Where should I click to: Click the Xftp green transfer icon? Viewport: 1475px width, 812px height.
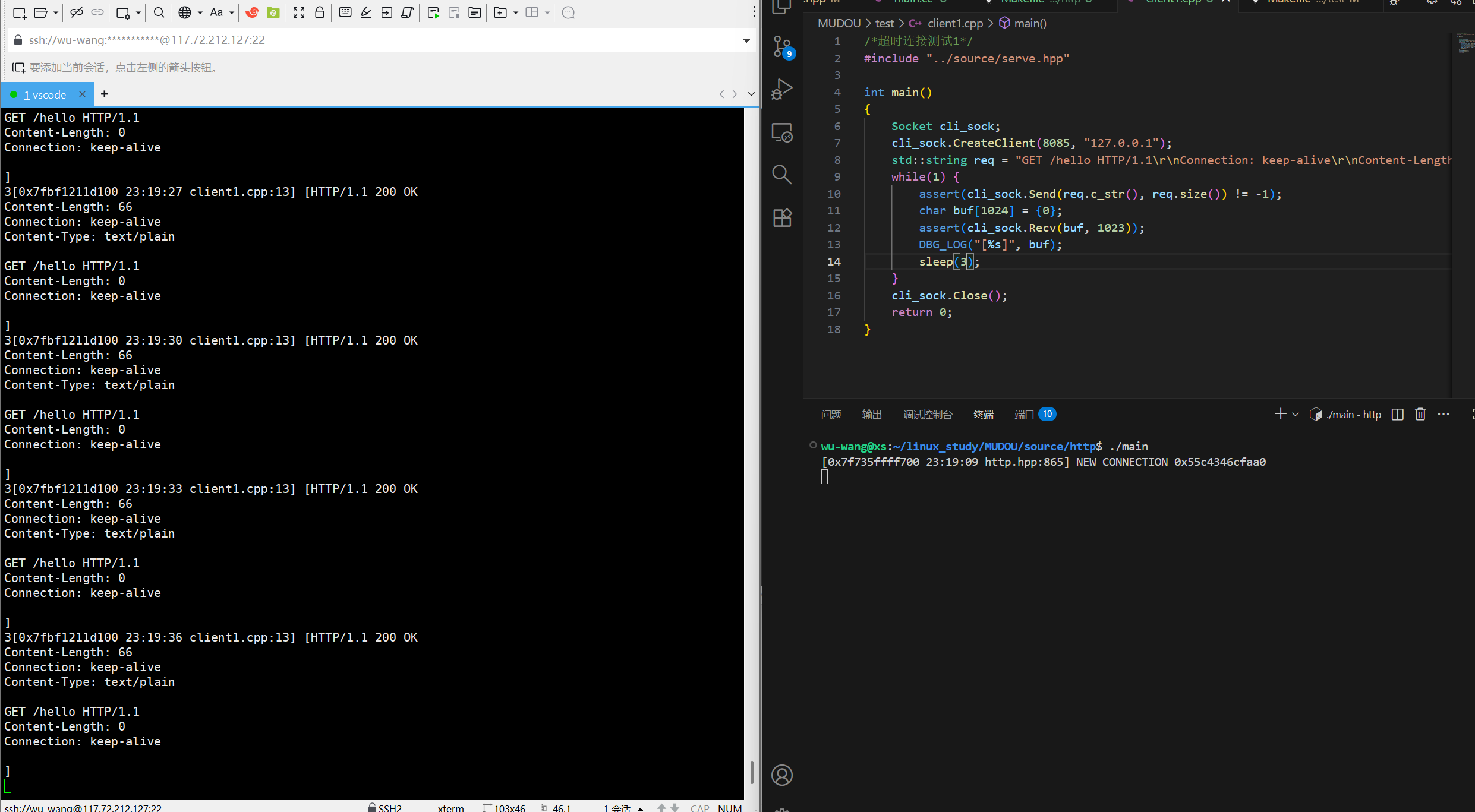(x=273, y=12)
